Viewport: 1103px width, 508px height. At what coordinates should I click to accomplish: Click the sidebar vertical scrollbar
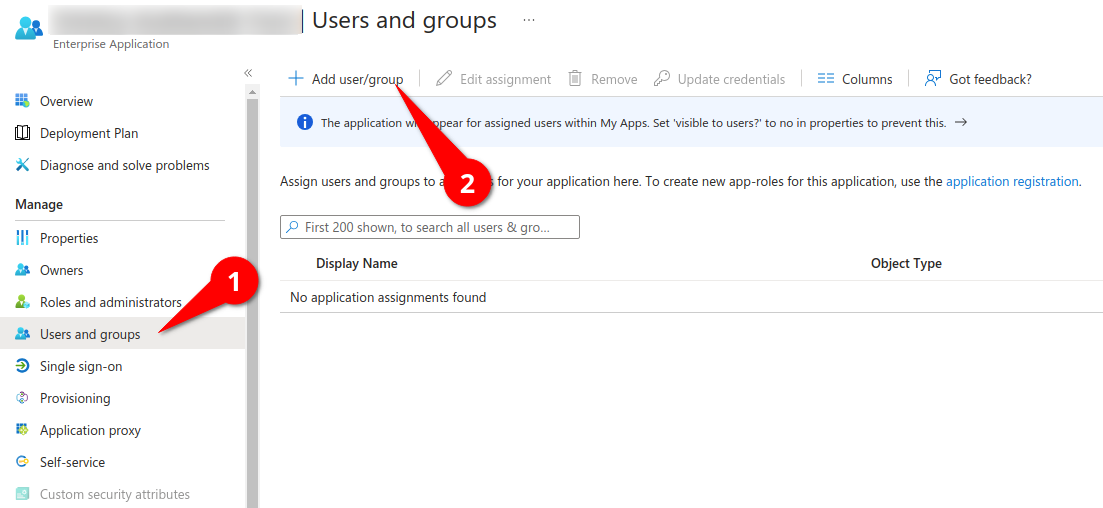(252, 300)
